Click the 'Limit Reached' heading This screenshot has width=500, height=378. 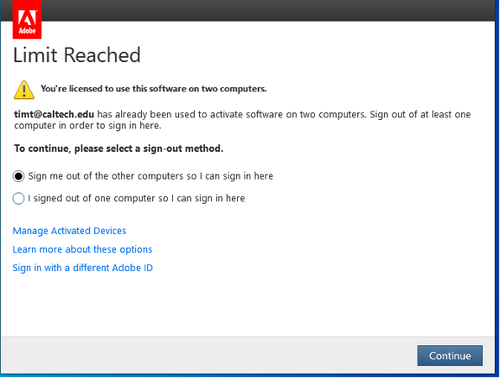[x=77, y=55]
